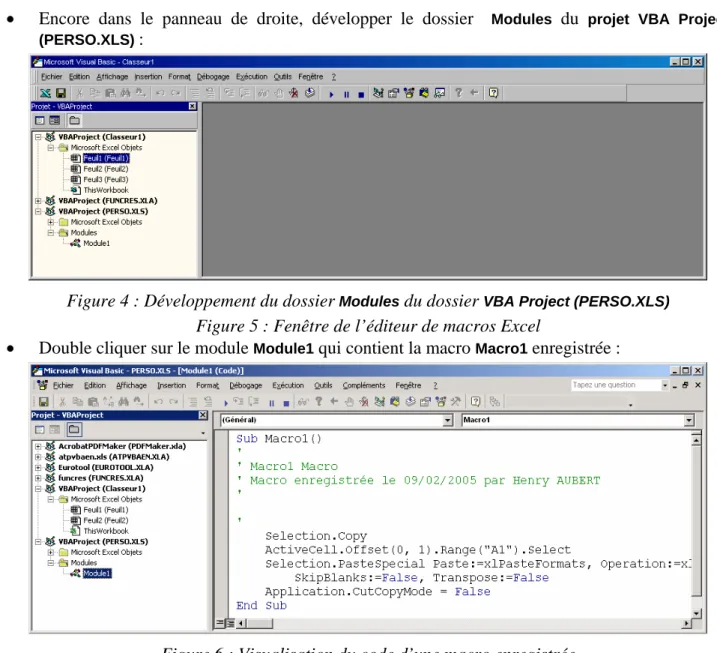Click the help box icon in top window toolbar
717x653 pixels.
pyautogui.click(x=493, y=93)
